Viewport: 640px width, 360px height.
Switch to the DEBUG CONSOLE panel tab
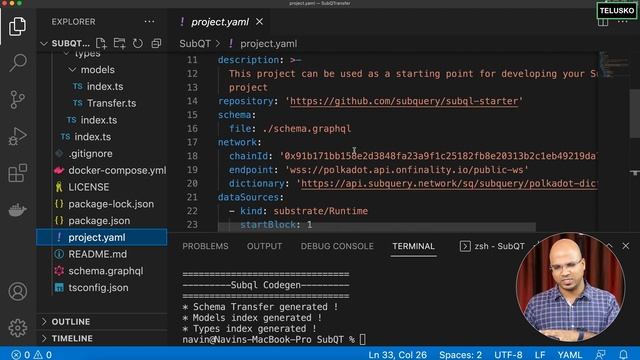click(x=337, y=246)
